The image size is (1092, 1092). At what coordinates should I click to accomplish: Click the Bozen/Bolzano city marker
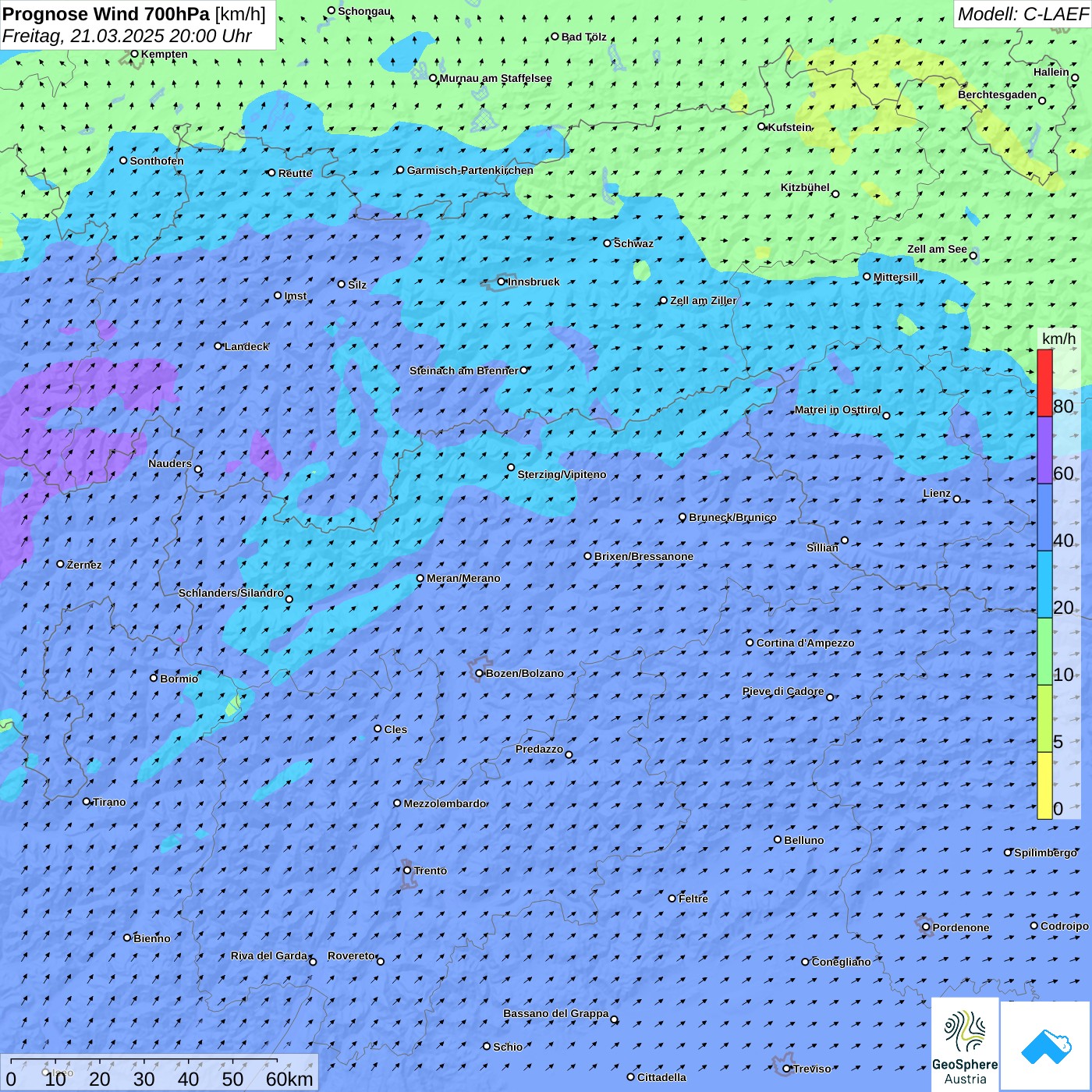(x=480, y=673)
